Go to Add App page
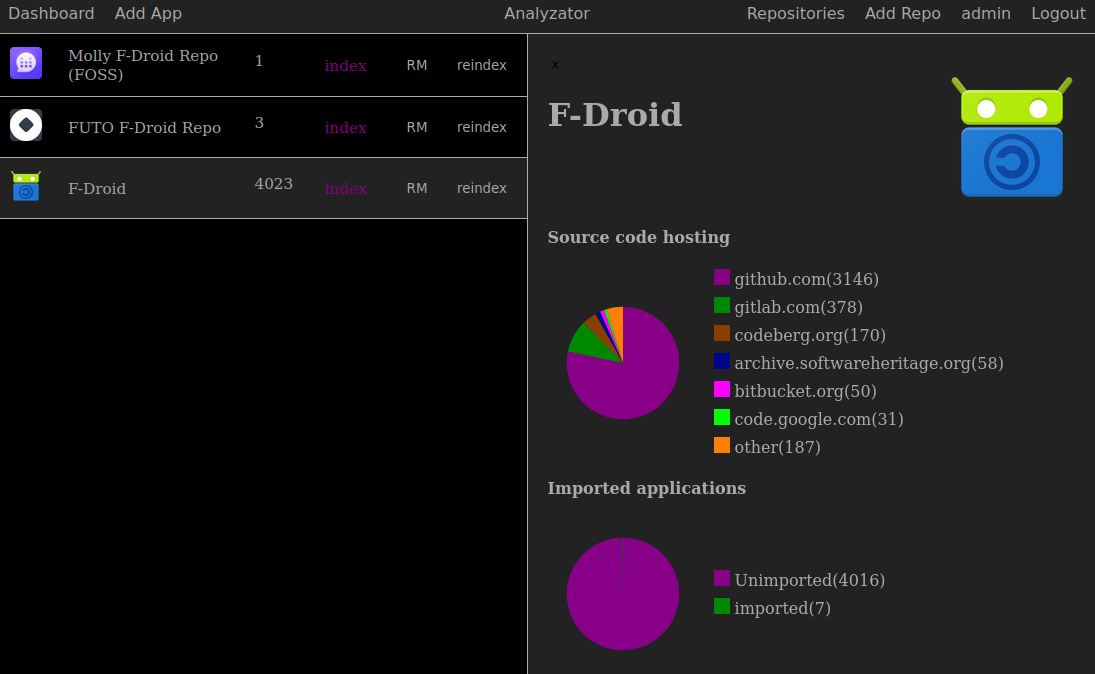The image size is (1095, 674). point(148,14)
